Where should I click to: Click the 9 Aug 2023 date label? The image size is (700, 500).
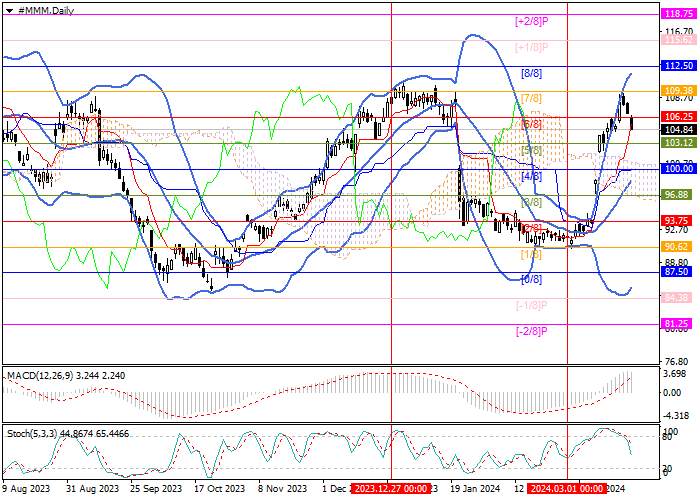click(x=26, y=489)
